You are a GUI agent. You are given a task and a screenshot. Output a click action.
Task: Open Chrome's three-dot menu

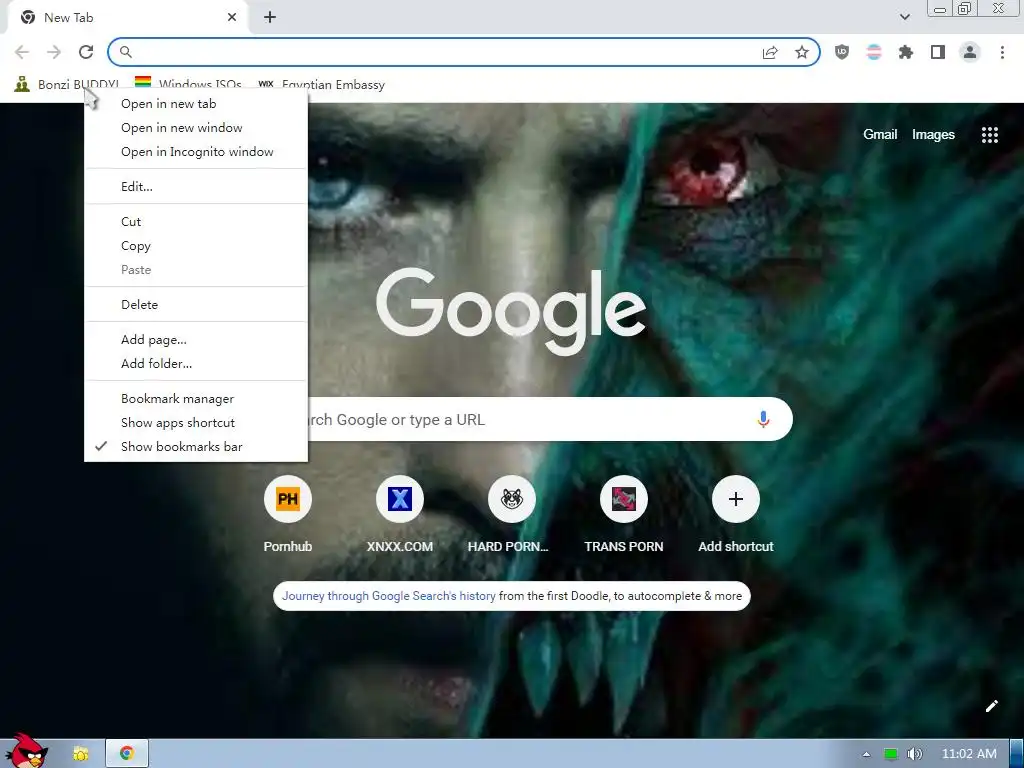click(x=1002, y=52)
